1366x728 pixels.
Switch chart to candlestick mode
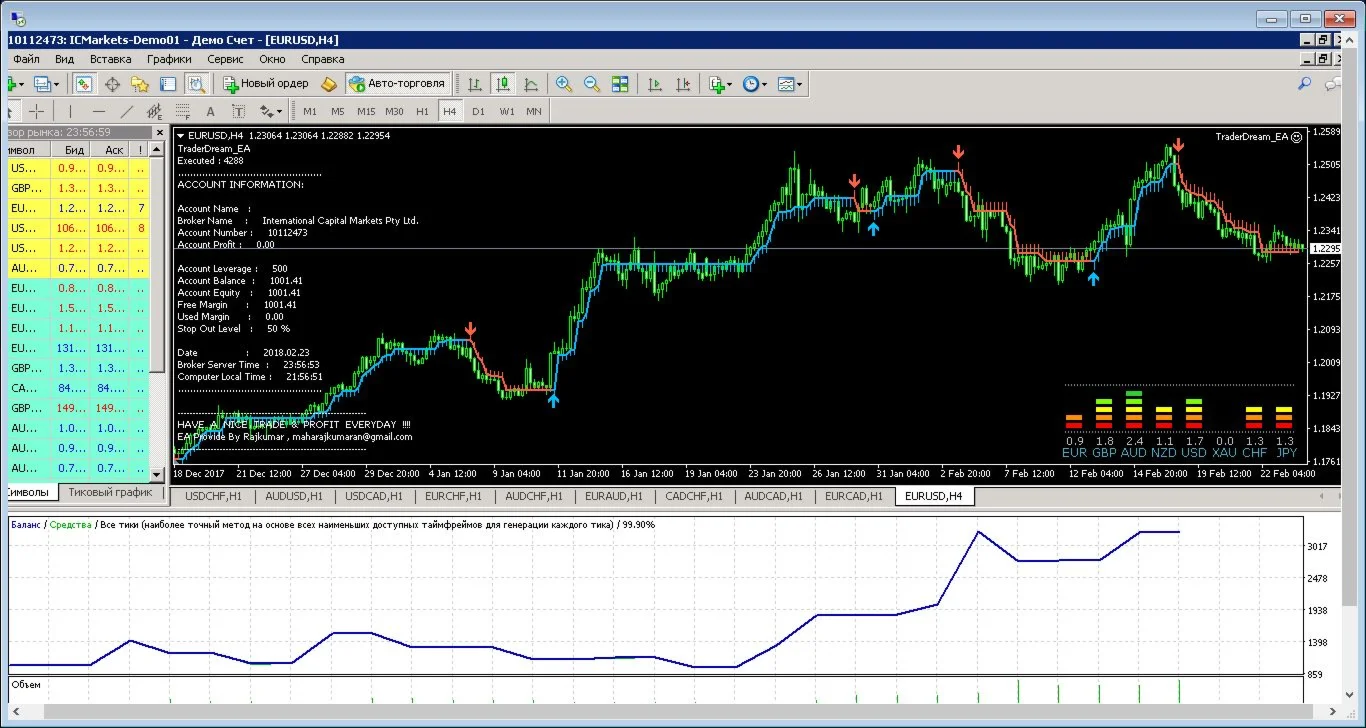(502, 85)
